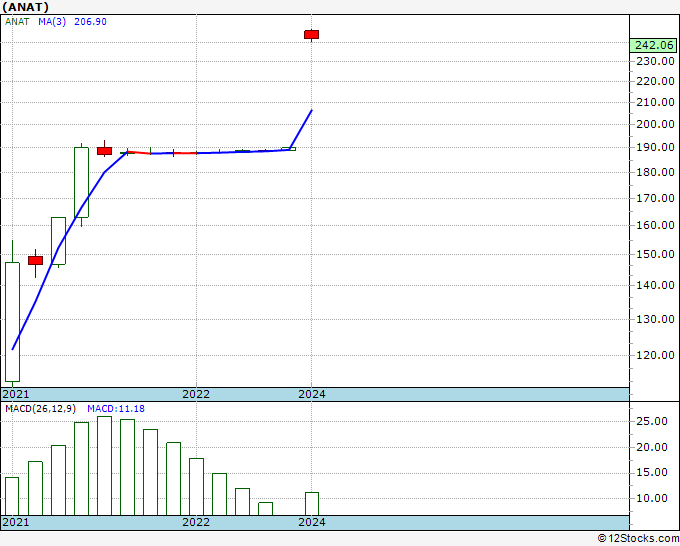Click the 150.00 price axis label
This screenshot has height=546, width=680.
(655, 254)
